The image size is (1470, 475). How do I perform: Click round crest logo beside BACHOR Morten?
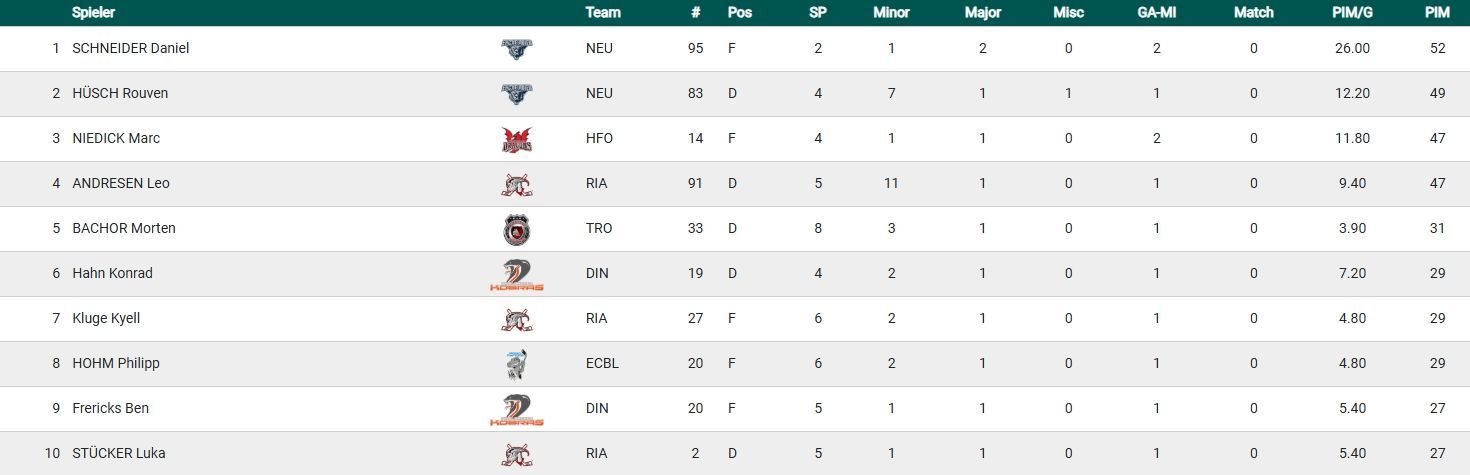516,230
